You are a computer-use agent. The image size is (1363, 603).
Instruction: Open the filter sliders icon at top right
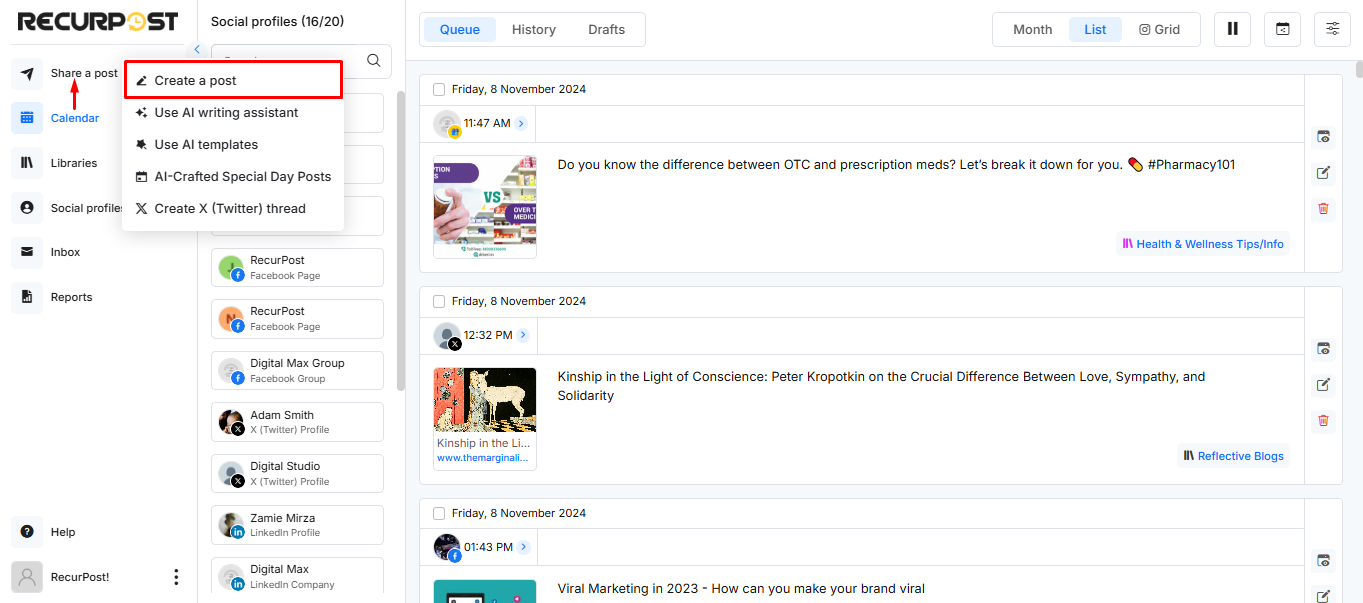pos(1332,29)
